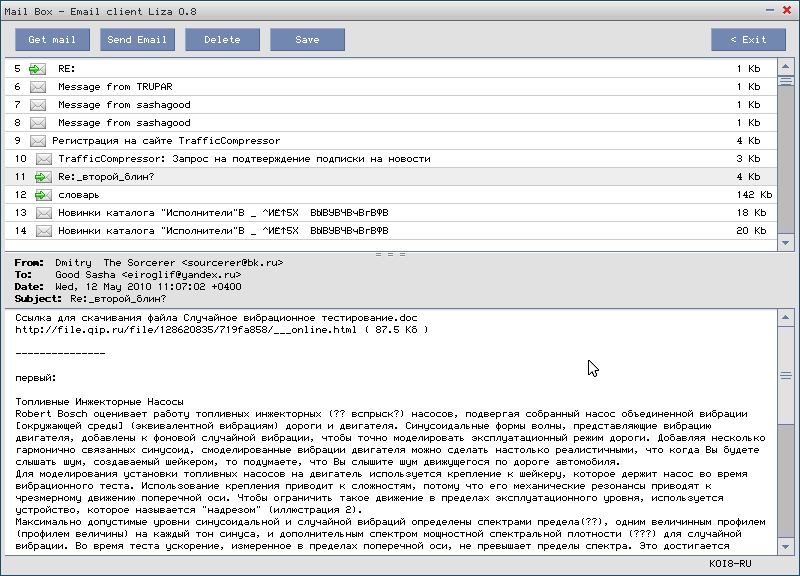Click the envelope icon on message 7

click(x=38, y=105)
